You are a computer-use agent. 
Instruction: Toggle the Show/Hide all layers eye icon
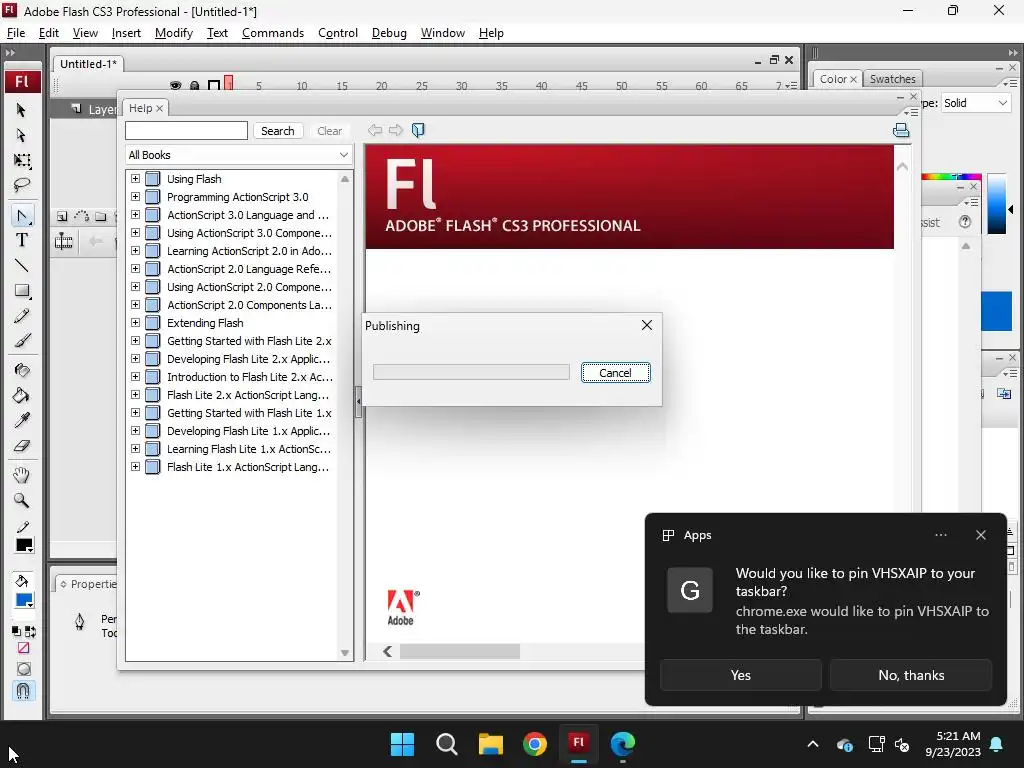click(x=175, y=86)
